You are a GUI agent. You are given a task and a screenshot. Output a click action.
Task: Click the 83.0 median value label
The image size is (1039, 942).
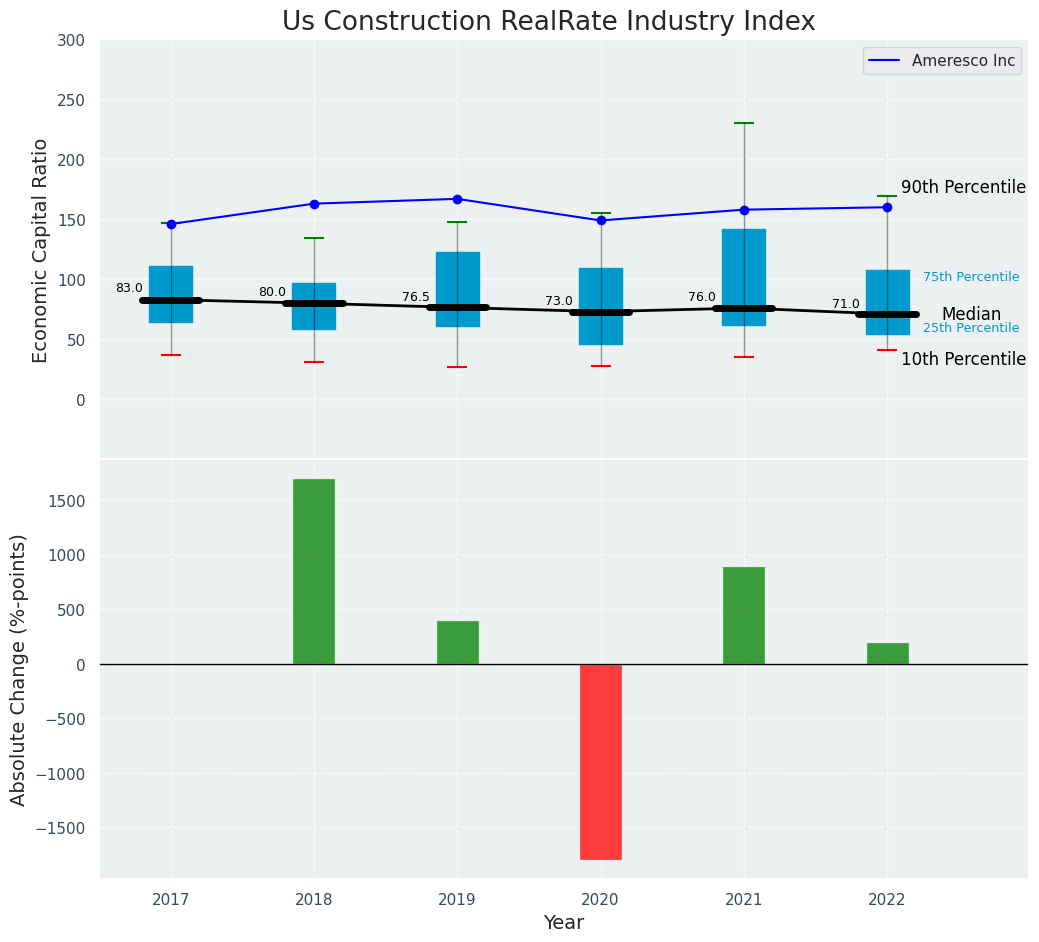coord(129,288)
